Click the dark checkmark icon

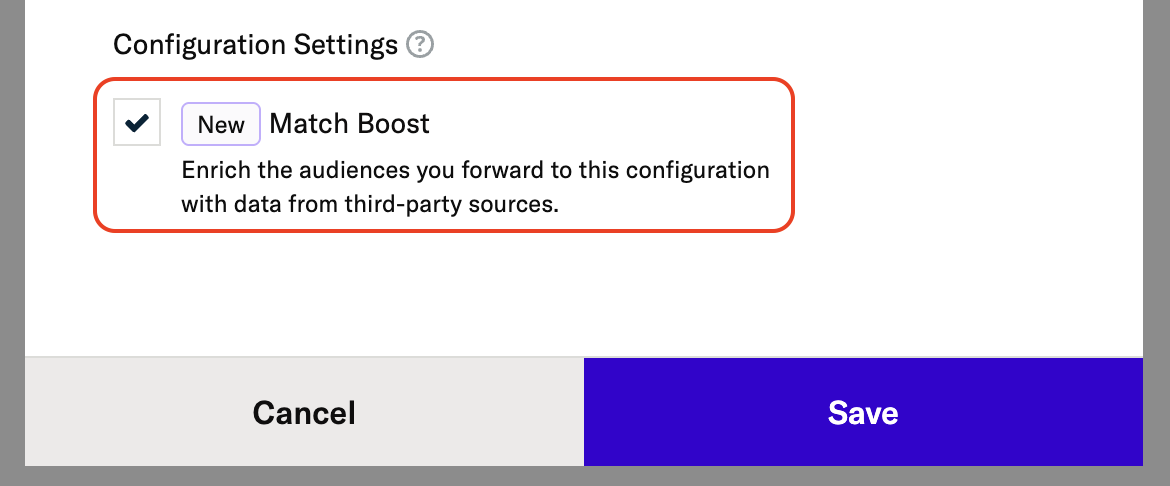[x=137, y=123]
